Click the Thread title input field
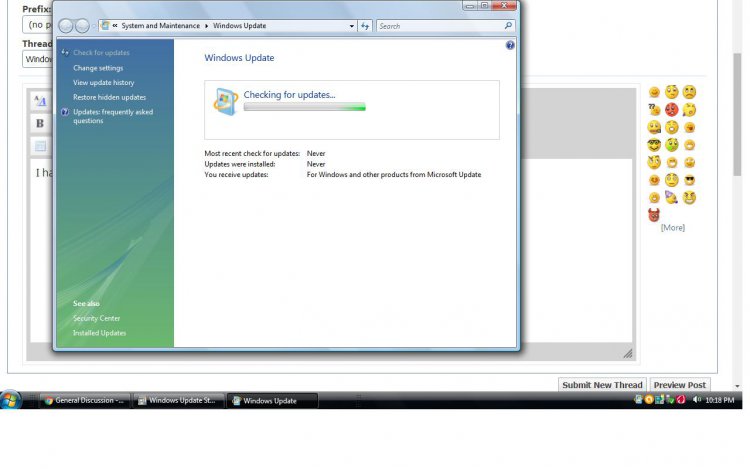 [37, 59]
